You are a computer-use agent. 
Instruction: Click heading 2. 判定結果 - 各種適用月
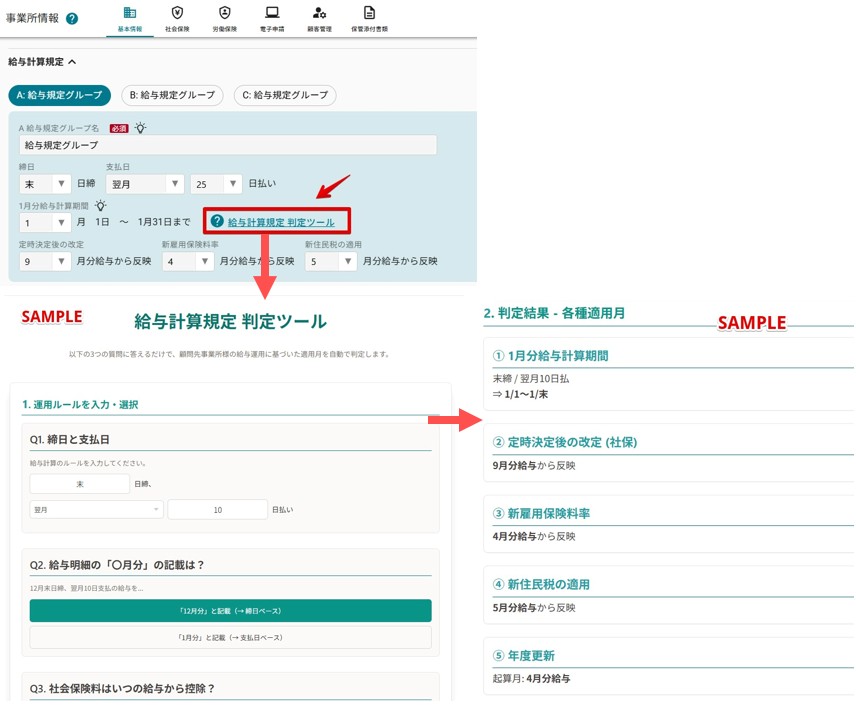tap(554, 313)
